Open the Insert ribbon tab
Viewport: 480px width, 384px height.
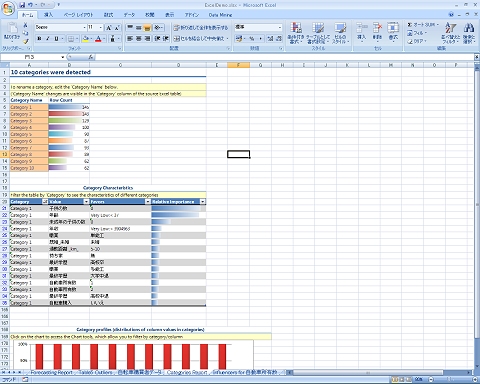[48, 15]
